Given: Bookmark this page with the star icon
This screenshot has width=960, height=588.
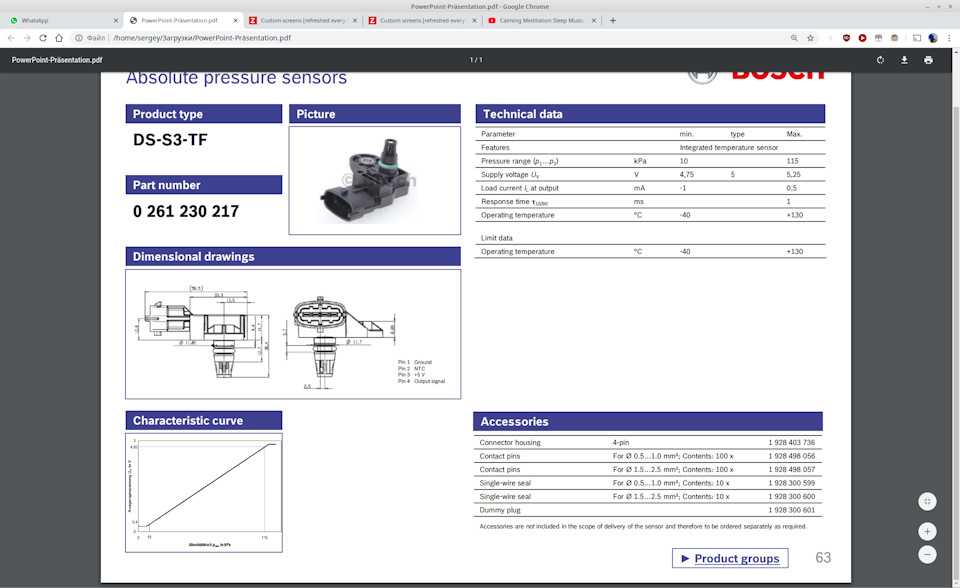Looking at the screenshot, I should click(811, 38).
